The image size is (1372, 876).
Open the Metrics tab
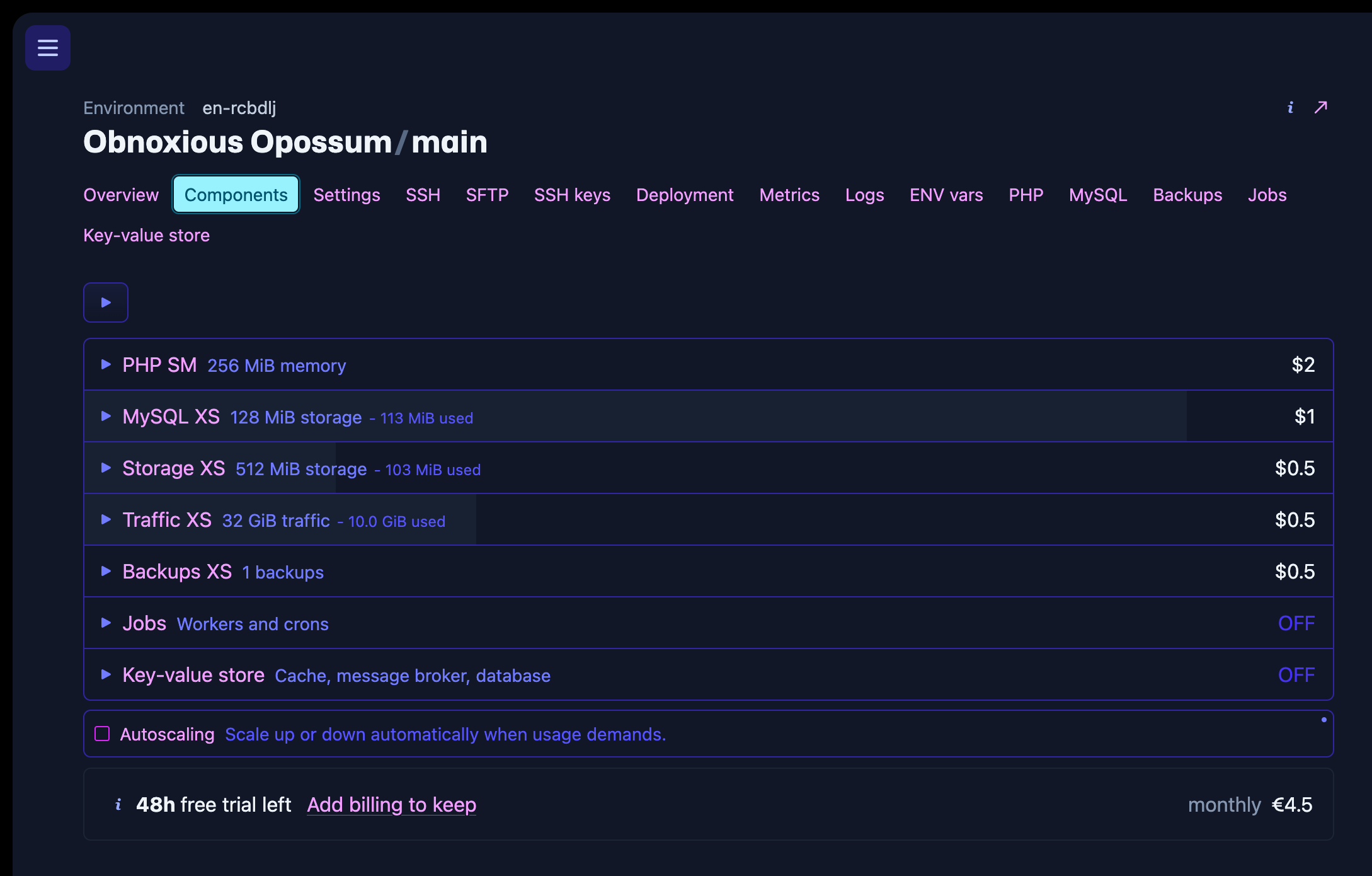(789, 195)
